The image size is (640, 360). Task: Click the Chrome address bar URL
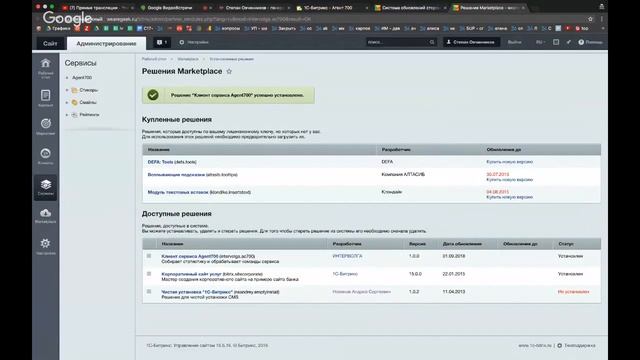click(x=209, y=19)
